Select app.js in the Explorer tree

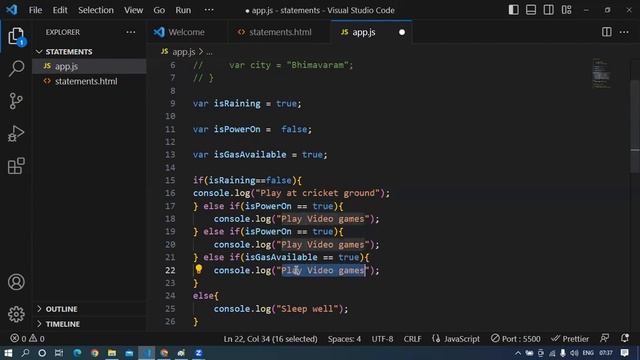tap(89, 66)
